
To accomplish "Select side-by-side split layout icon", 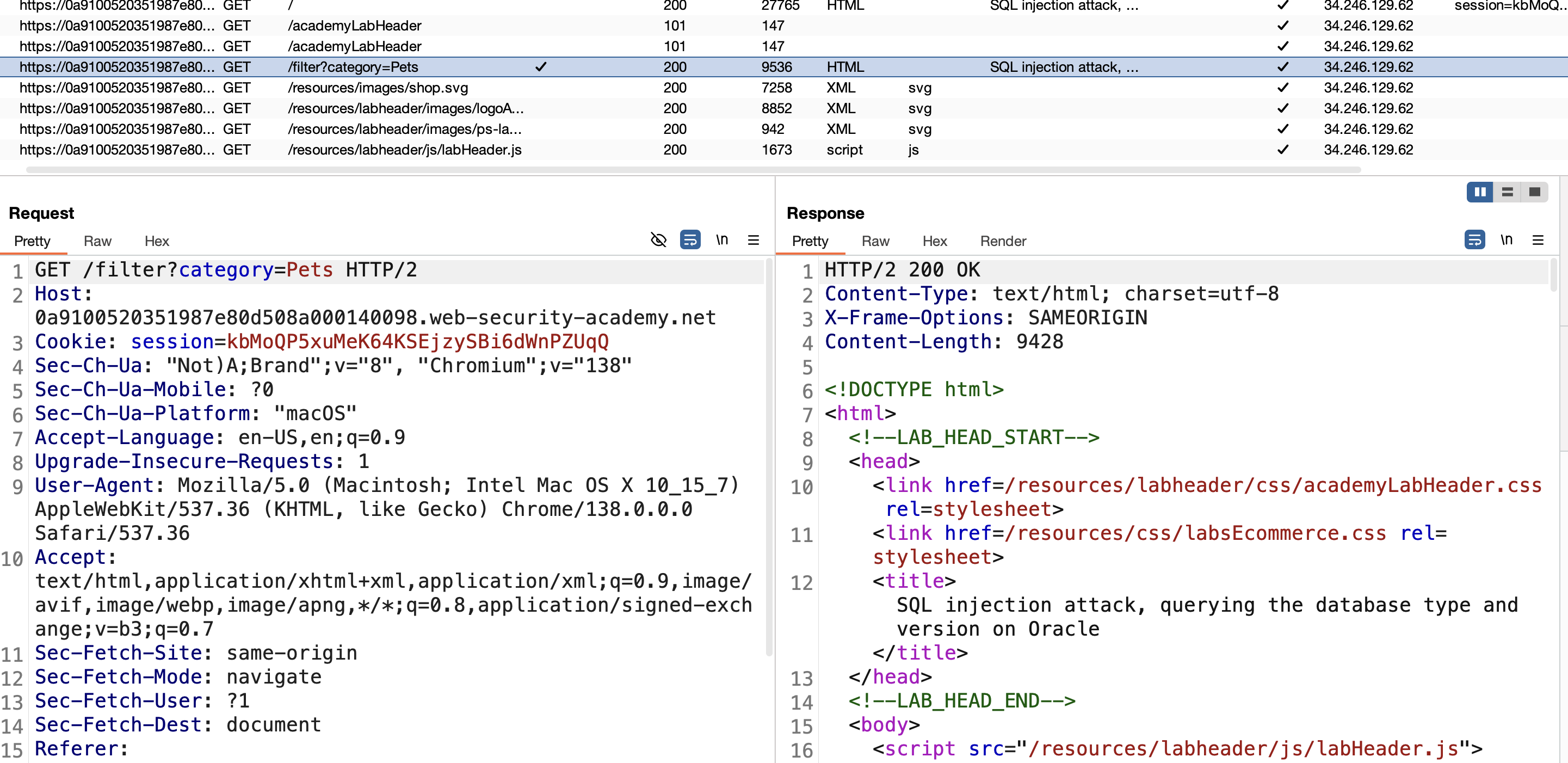I will (x=1480, y=193).
